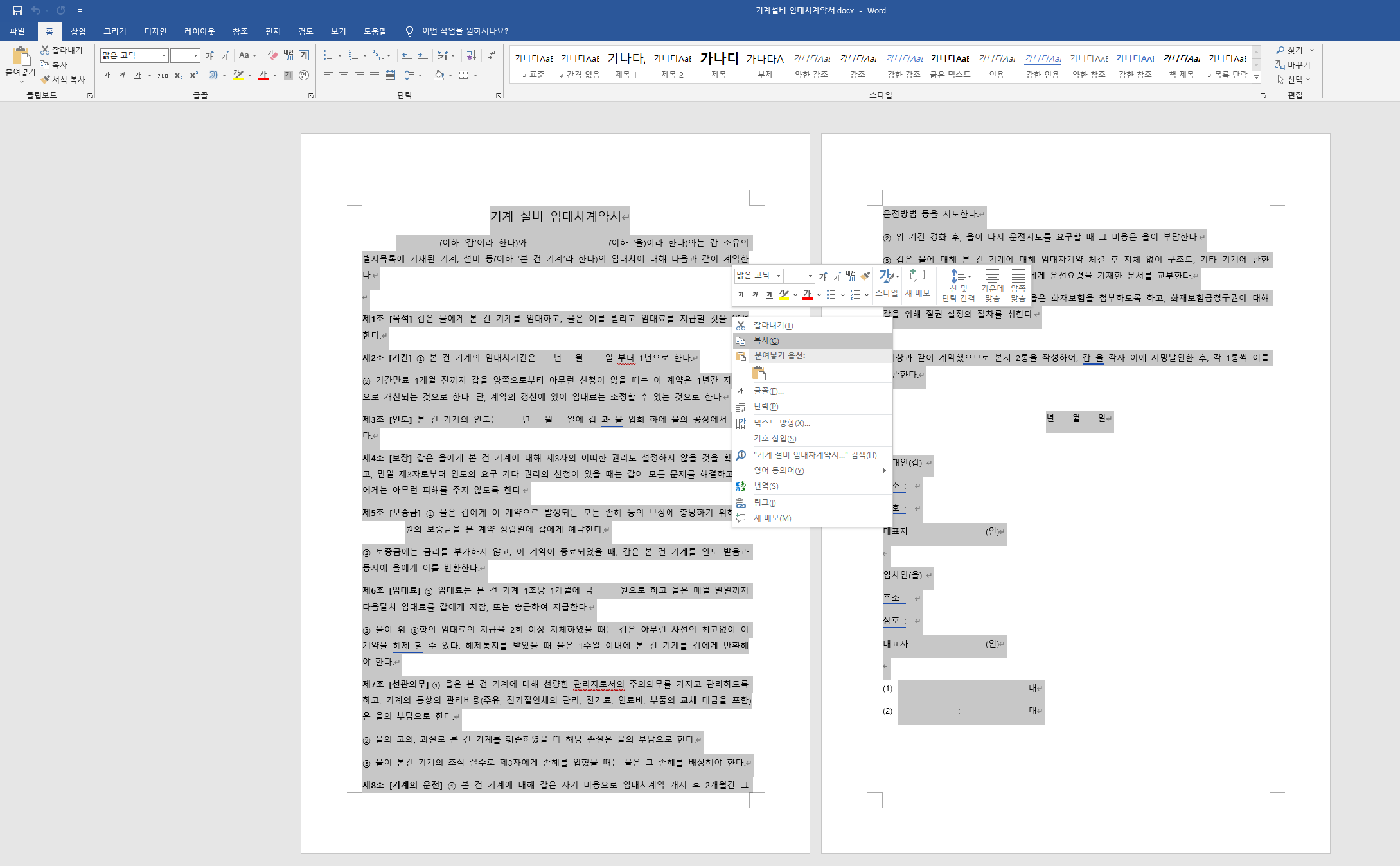
Task: Apply the 간격 없음 style from the gallery
Action: click(580, 64)
